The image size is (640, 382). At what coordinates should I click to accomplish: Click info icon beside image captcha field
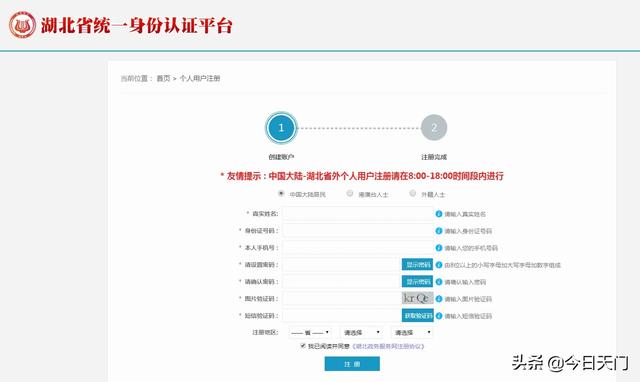439,299
